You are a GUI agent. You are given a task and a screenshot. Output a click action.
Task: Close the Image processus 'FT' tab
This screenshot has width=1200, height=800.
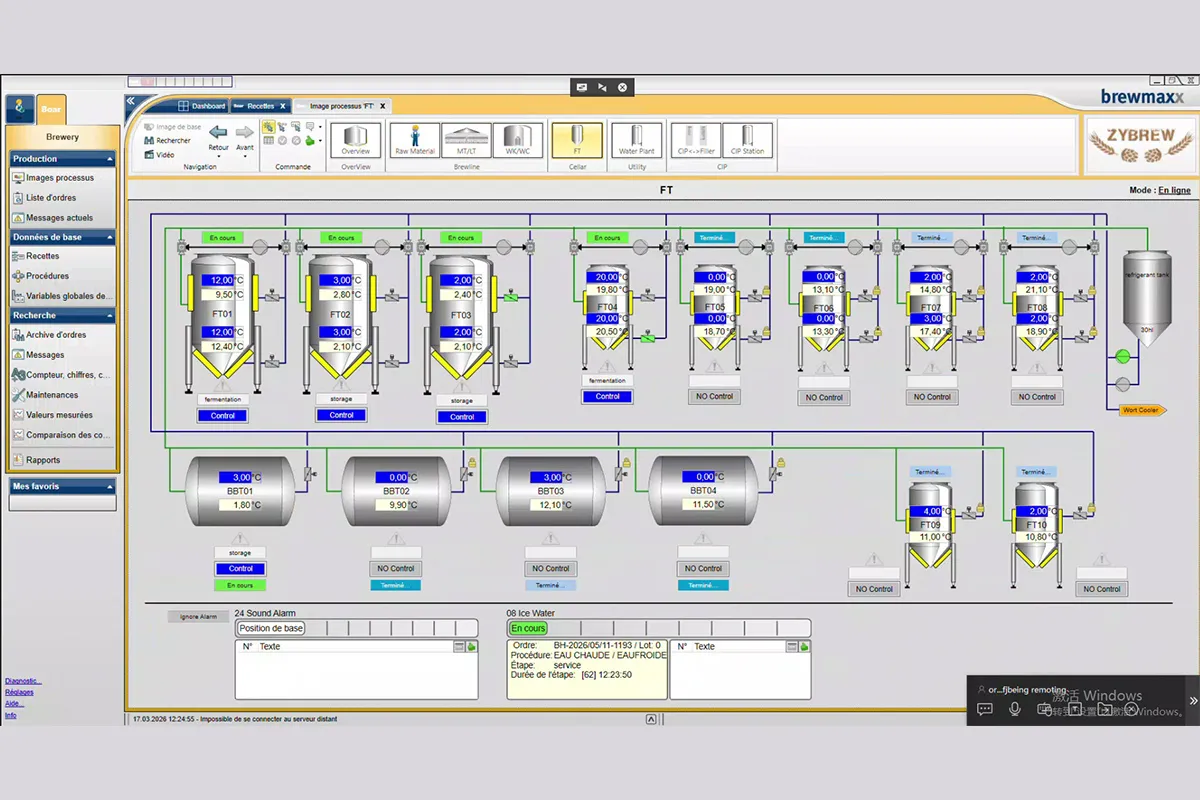[x=383, y=106]
